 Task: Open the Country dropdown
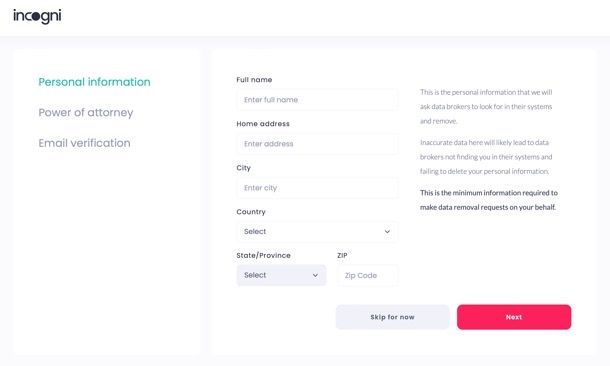317,231
